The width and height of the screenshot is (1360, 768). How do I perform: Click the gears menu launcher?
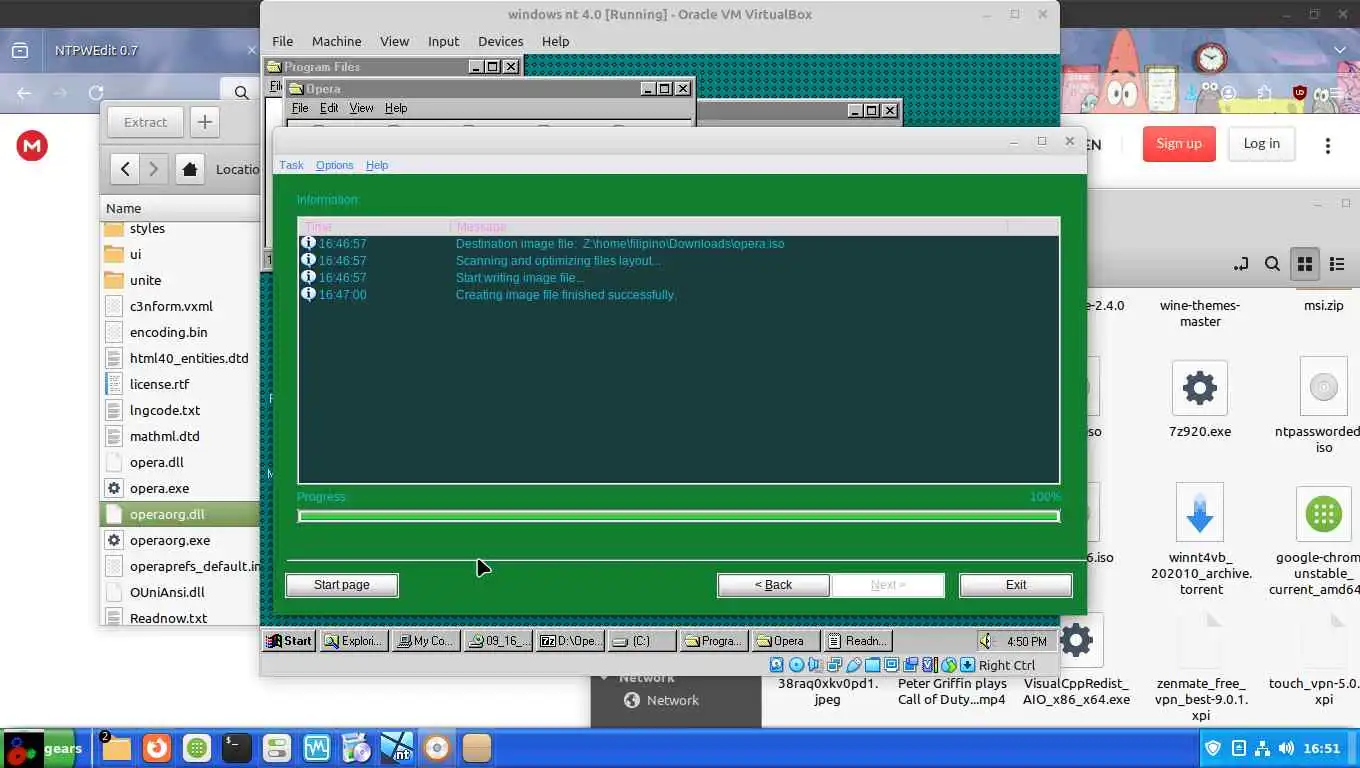click(x=44, y=749)
